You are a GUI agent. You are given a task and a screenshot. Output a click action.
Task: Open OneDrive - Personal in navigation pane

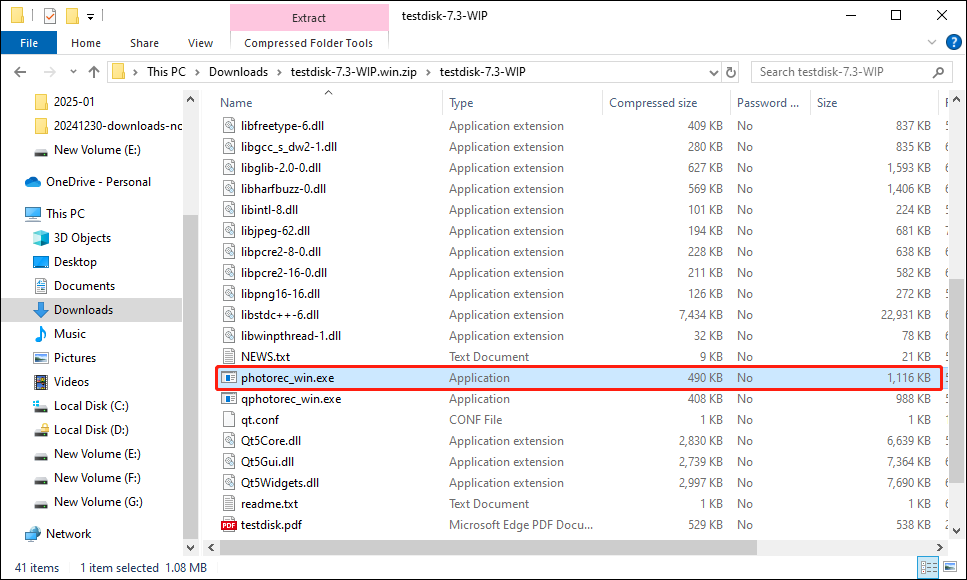pyautogui.click(x=88, y=182)
